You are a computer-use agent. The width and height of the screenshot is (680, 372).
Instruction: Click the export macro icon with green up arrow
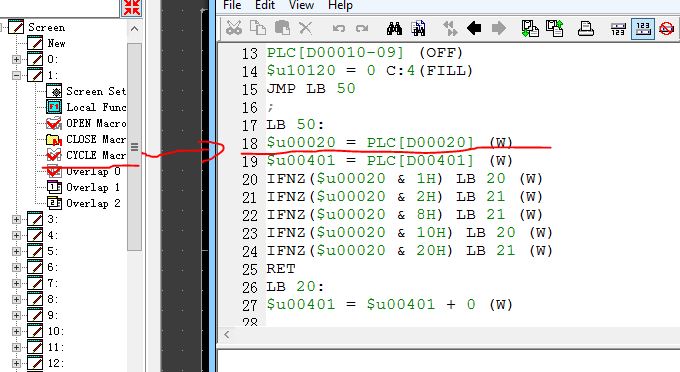tap(555, 29)
